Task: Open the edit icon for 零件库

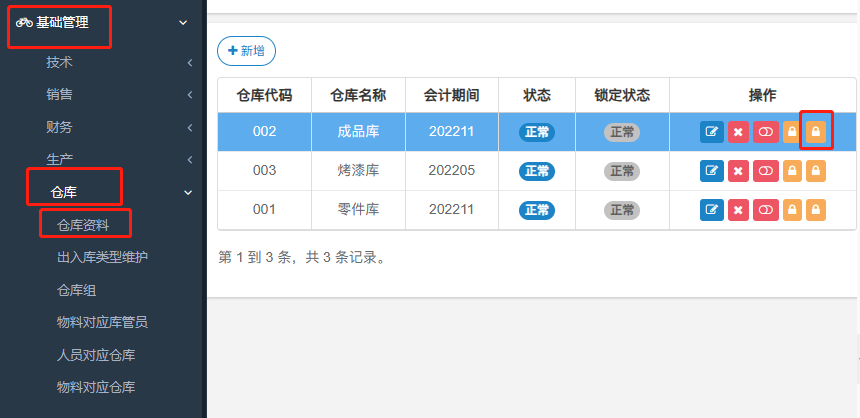Action: click(x=712, y=209)
